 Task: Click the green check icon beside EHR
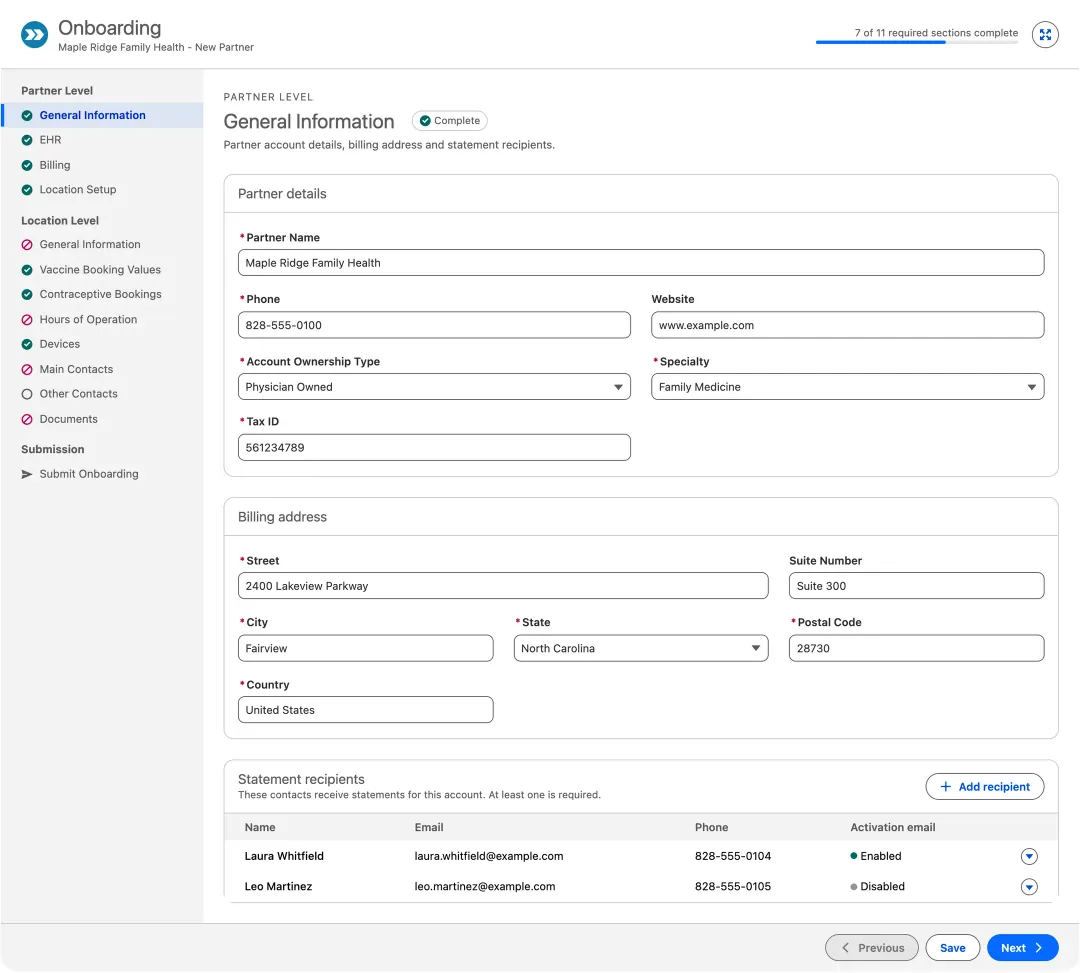point(27,140)
